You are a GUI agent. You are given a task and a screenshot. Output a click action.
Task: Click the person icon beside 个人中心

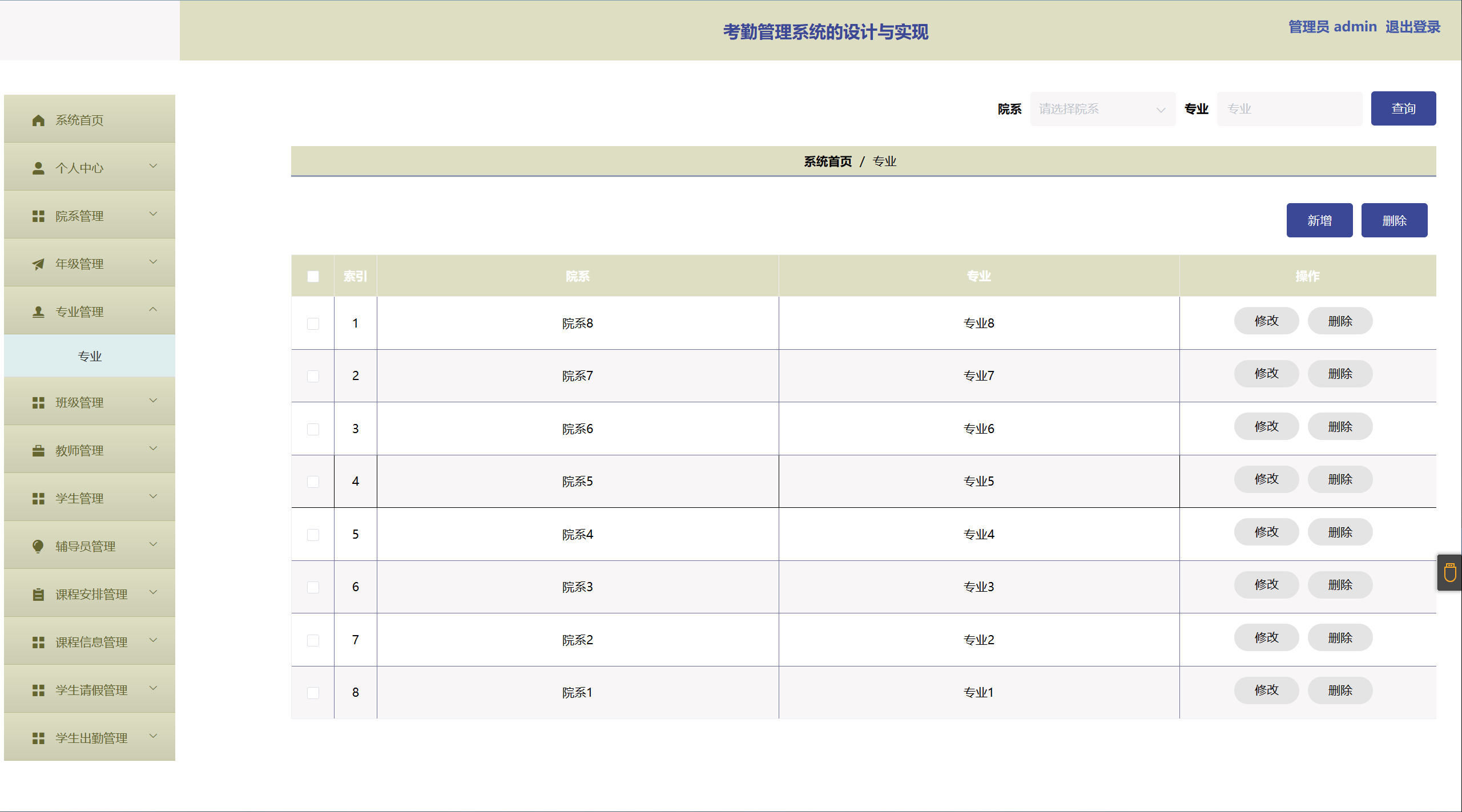[x=38, y=168]
